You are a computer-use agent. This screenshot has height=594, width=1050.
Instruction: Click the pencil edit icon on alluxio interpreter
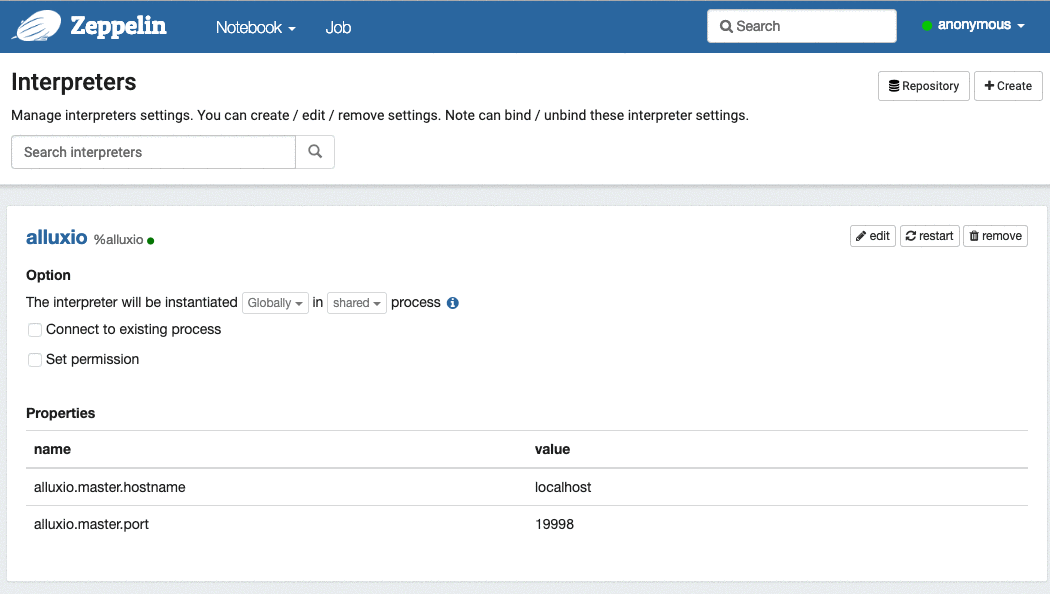pyautogui.click(x=860, y=235)
